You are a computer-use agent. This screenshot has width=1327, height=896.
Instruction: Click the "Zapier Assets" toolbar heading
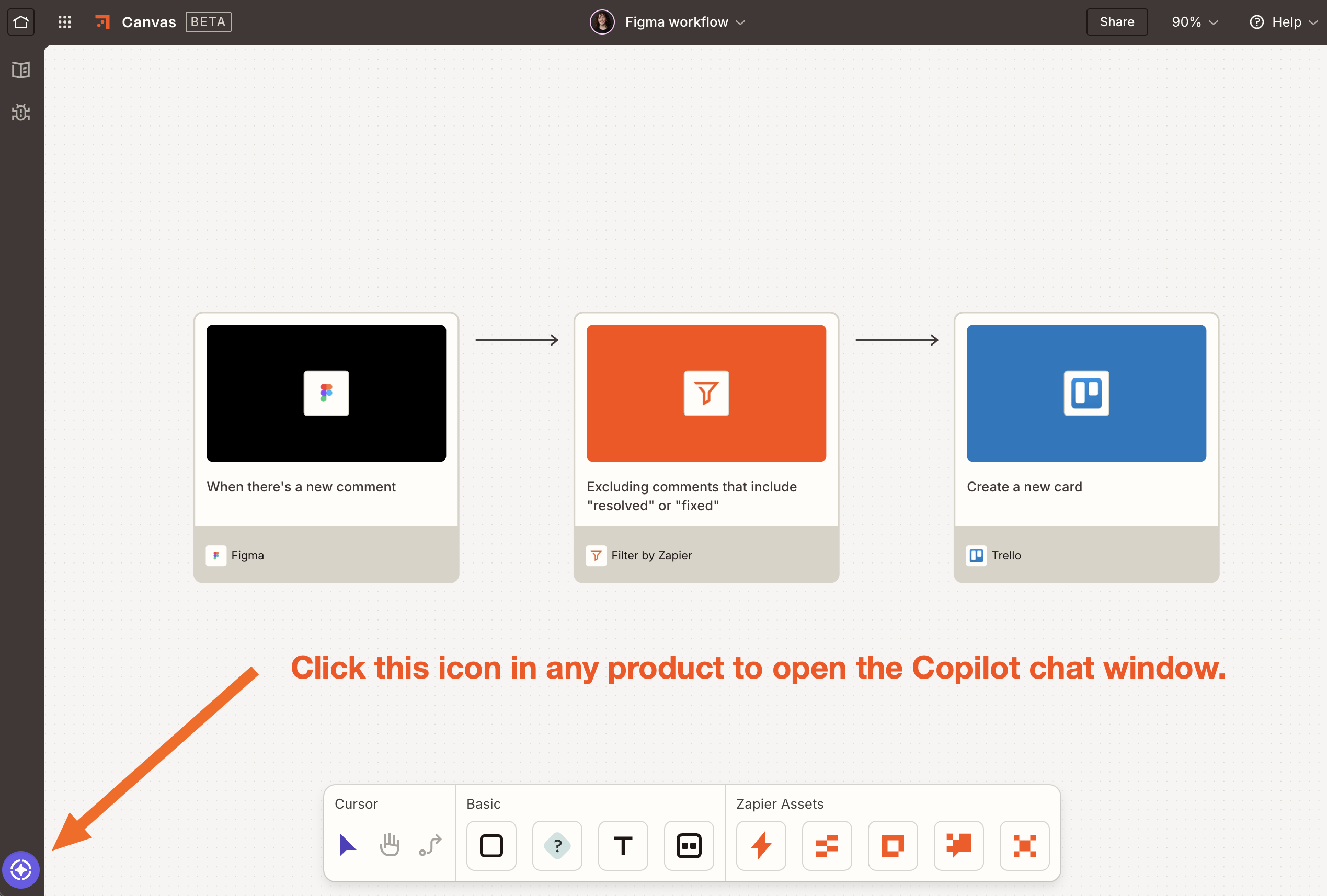pos(780,804)
